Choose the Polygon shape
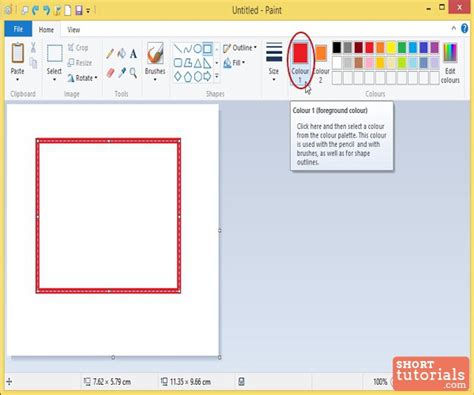 (188, 63)
